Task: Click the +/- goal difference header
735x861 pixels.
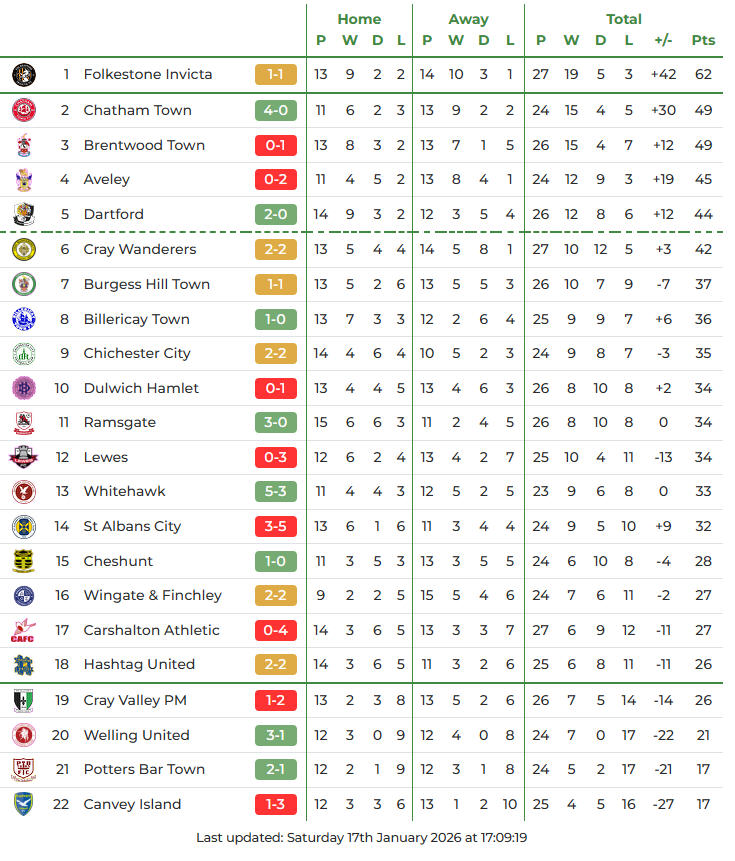Action: (663, 40)
